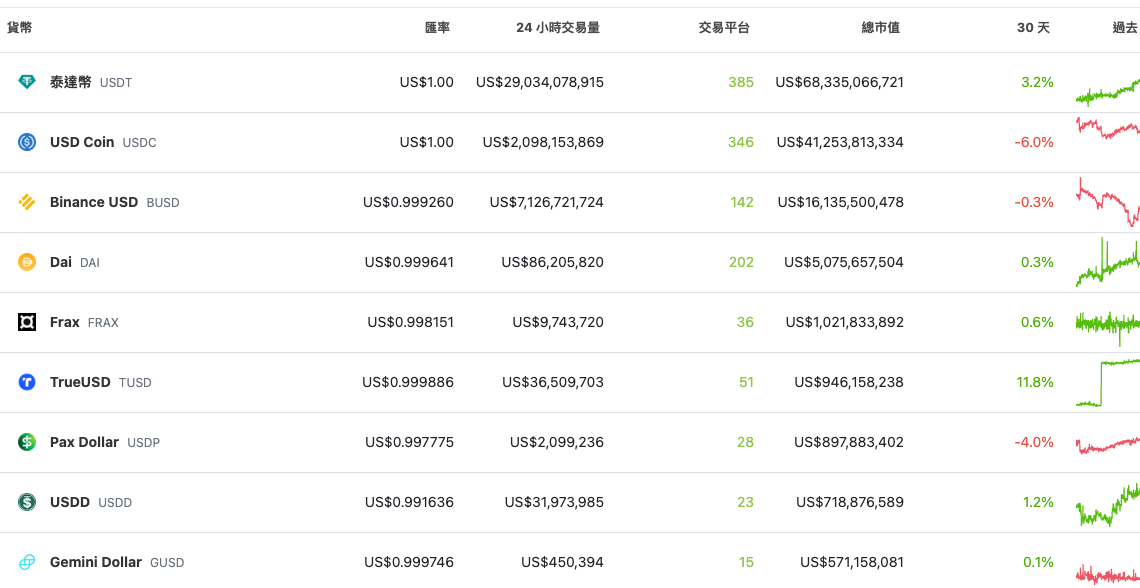
Task: Sort by 30 天 column header
Action: click(x=1033, y=28)
